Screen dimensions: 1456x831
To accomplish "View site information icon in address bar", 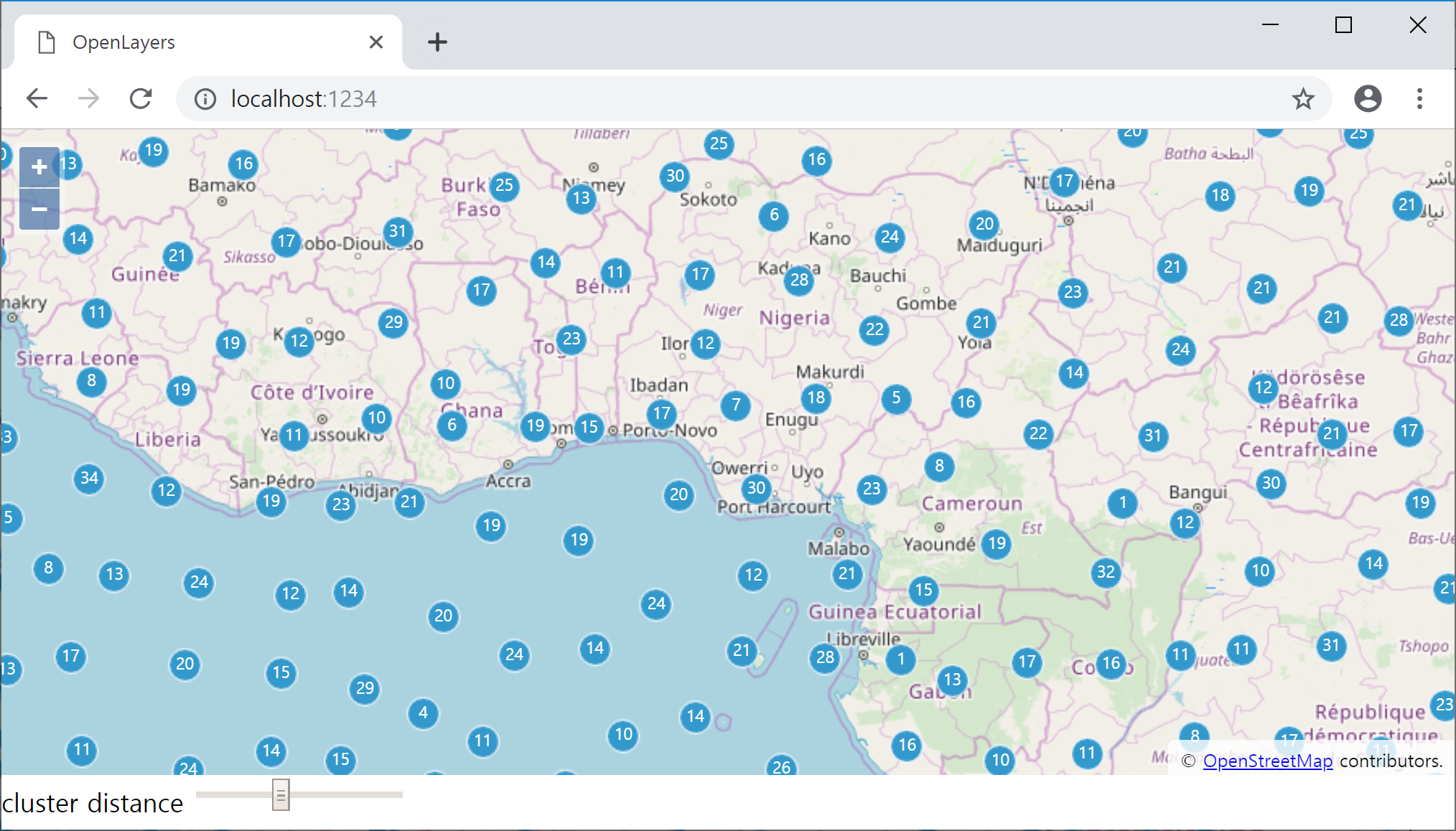I will [x=205, y=98].
